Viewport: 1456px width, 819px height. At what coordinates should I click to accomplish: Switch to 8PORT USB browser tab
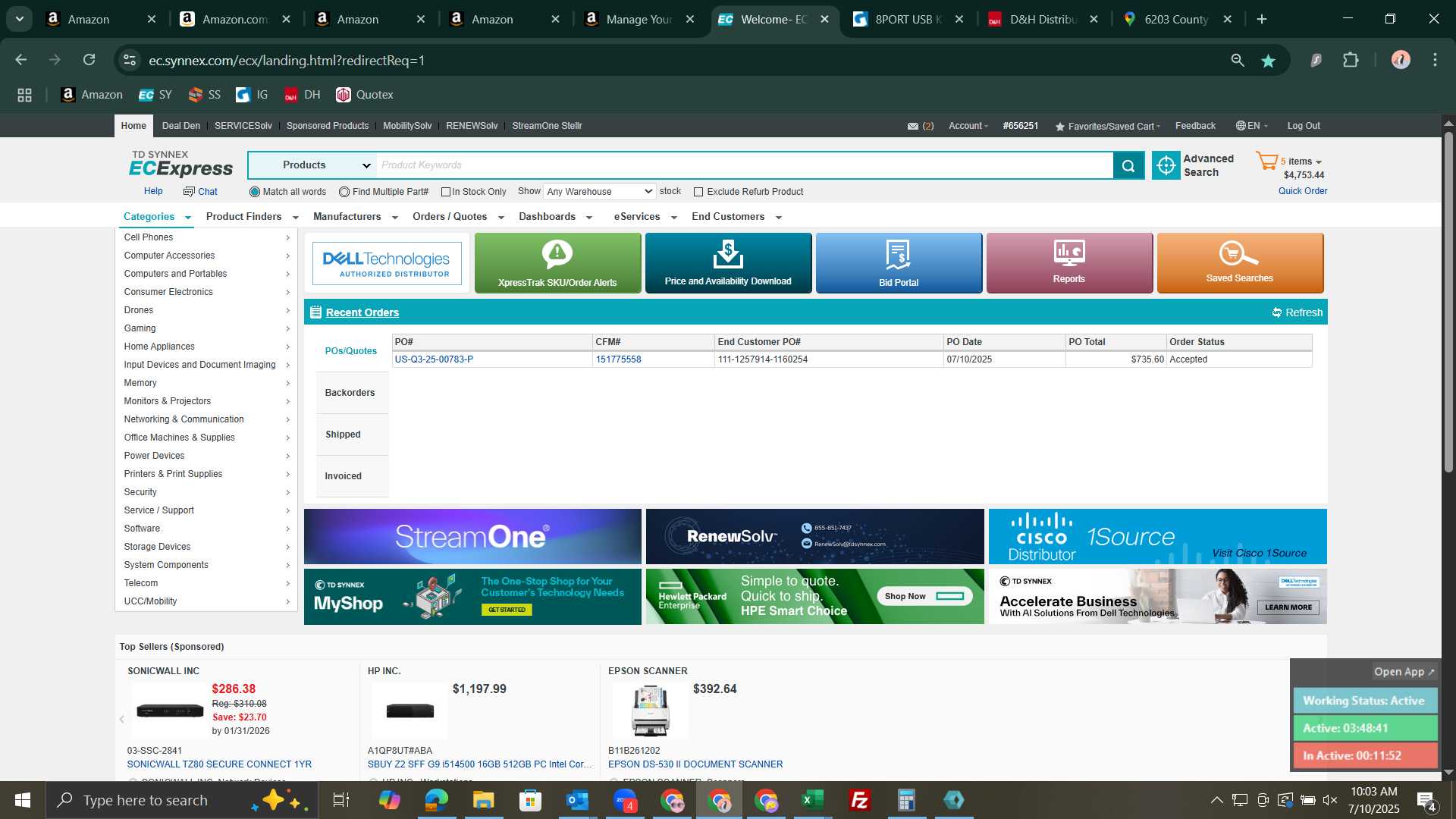pyautogui.click(x=908, y=19)
